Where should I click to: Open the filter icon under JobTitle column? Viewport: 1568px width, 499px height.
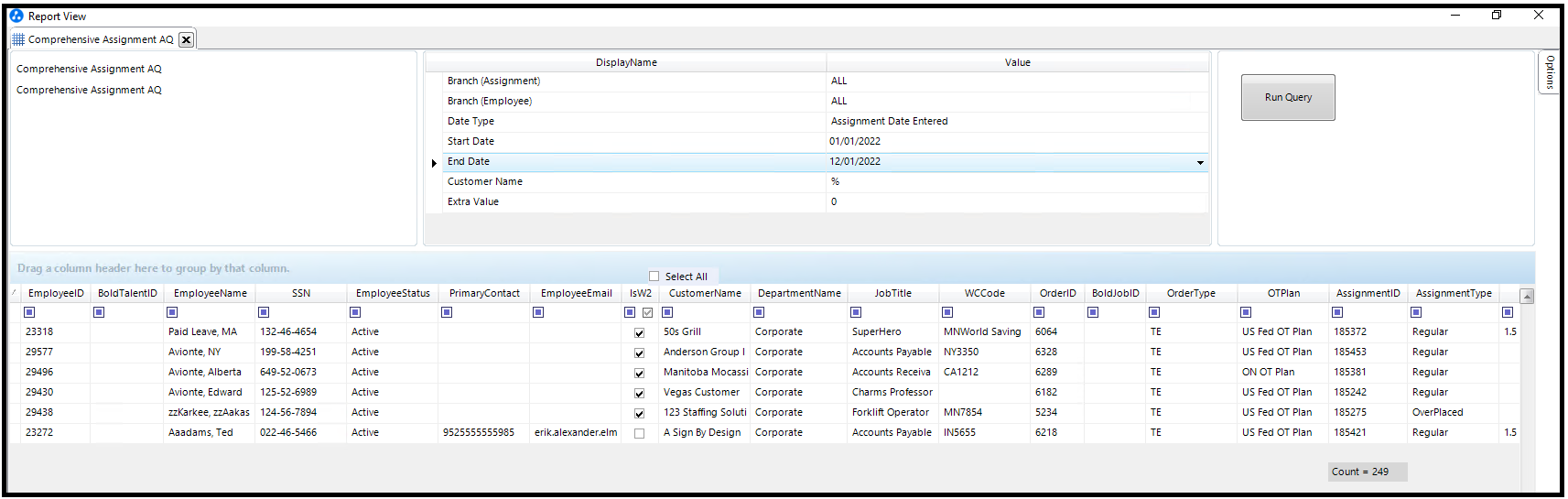point(856,312)
